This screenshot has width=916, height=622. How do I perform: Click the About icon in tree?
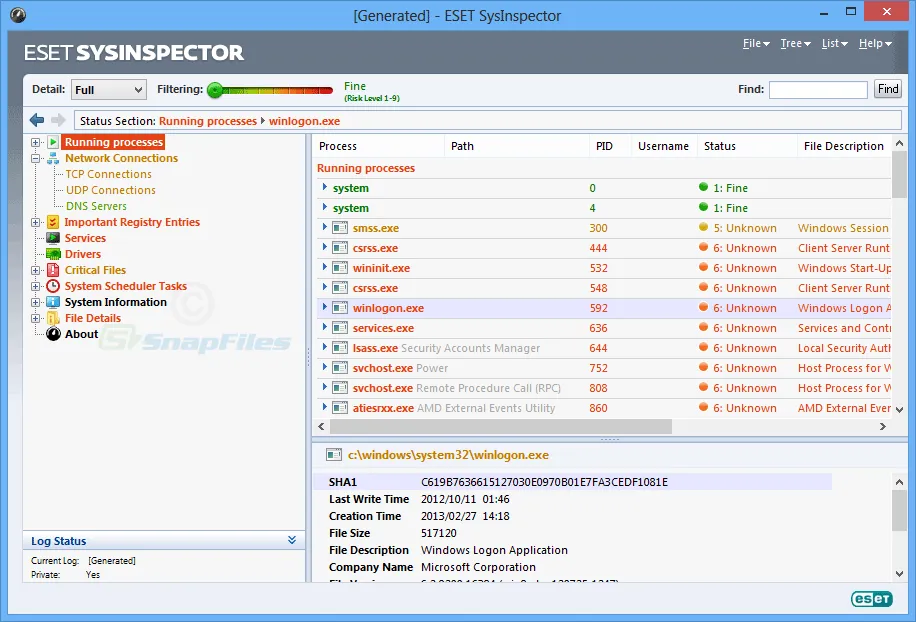53,334
